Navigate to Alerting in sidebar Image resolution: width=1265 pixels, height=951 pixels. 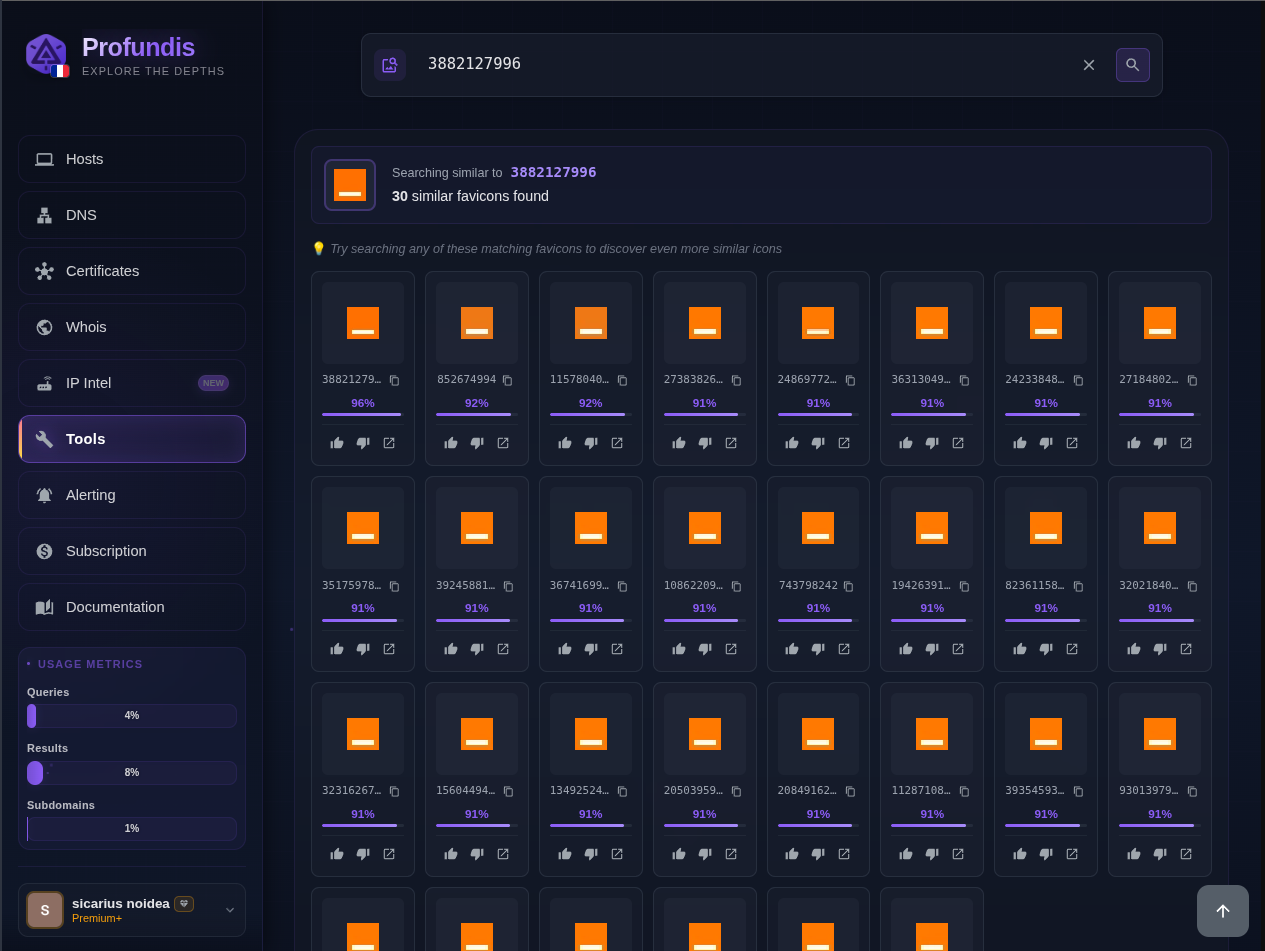[132, 495]
